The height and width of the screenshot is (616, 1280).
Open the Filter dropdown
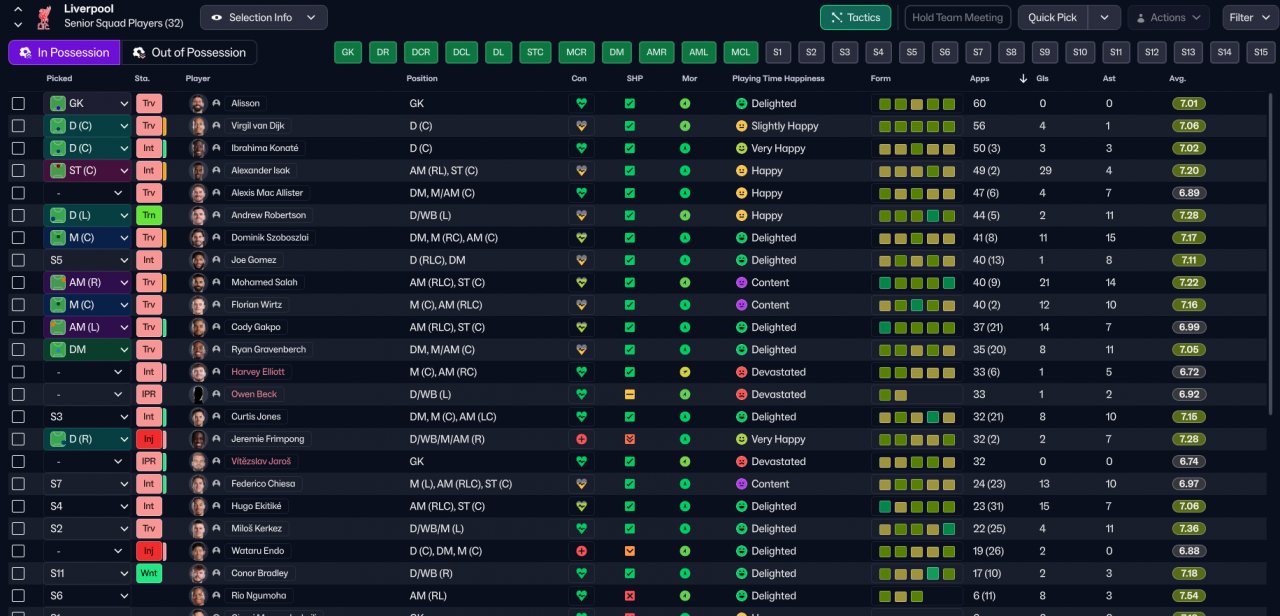(1248, 17)
